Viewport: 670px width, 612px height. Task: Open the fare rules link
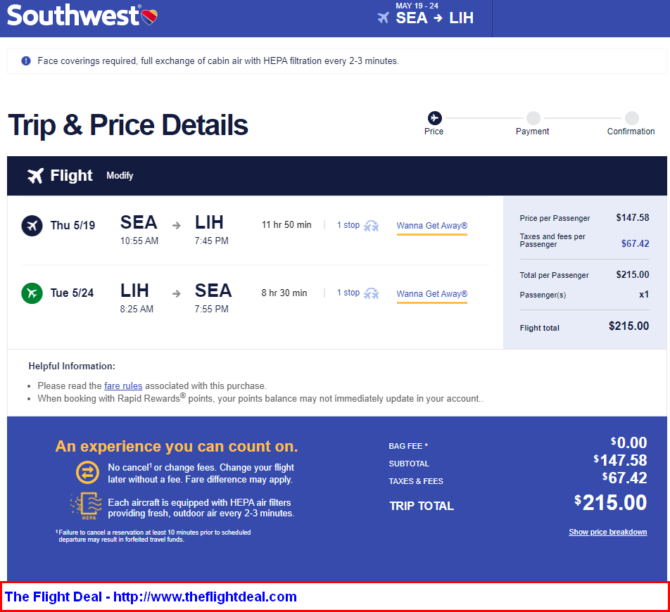point(123,386)
